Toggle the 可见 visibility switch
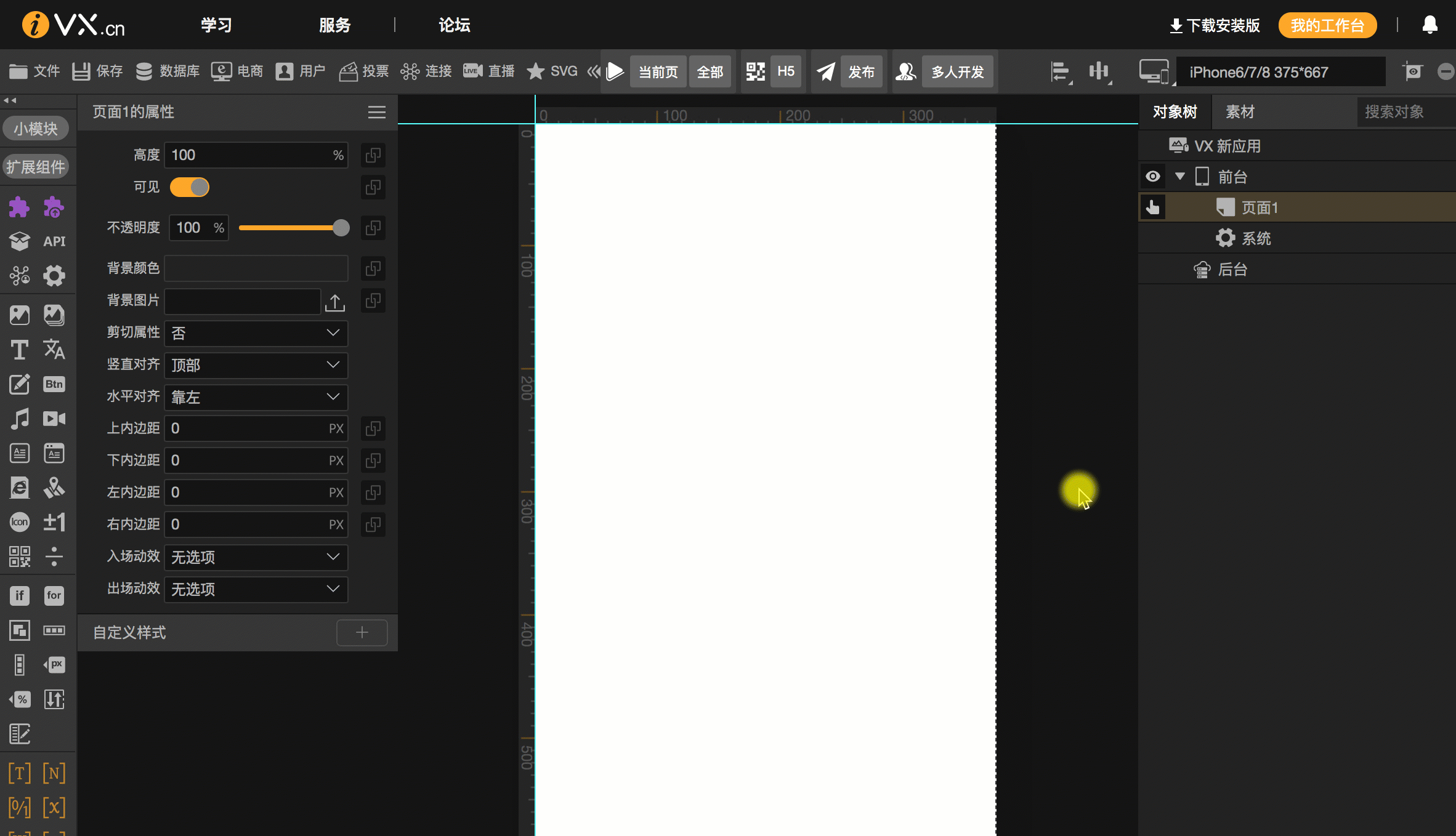Viewport: 1456px width, 836px height. tap(190, 187)
